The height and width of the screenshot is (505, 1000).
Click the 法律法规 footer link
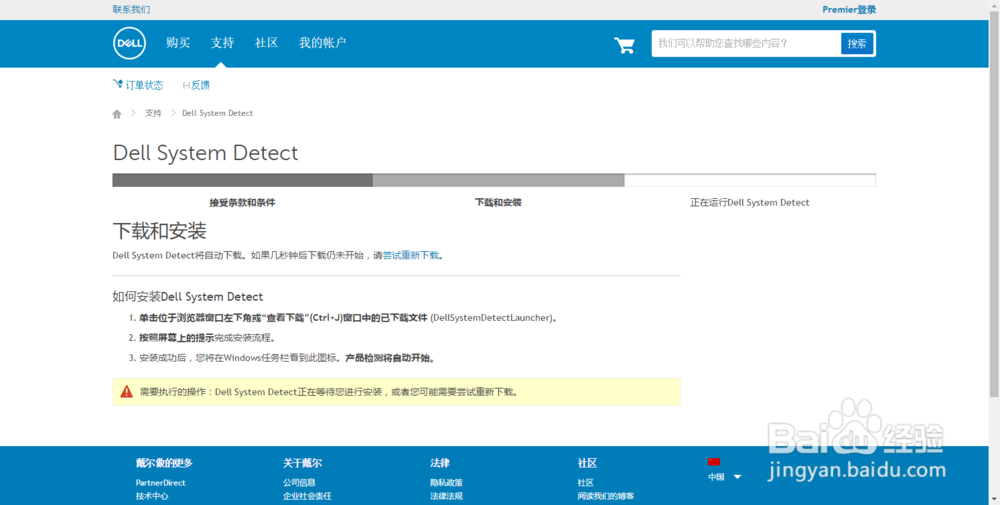(x=446, y=495)
